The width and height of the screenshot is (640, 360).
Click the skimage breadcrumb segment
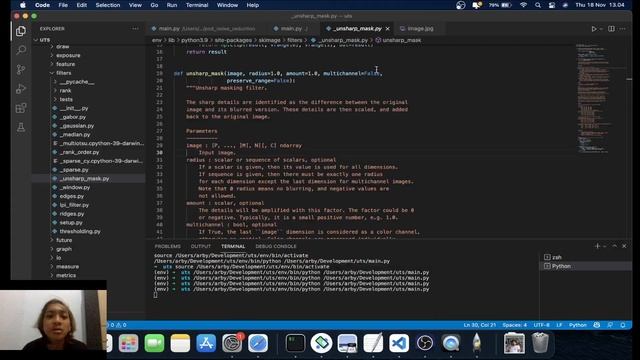pyautogui.click(x=269, y=40)
